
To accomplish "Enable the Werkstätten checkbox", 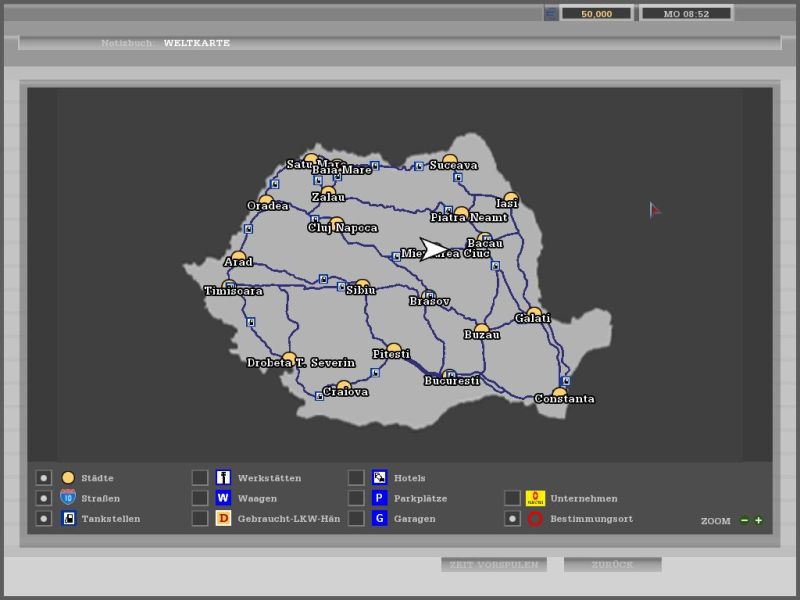I will point(200,478).
